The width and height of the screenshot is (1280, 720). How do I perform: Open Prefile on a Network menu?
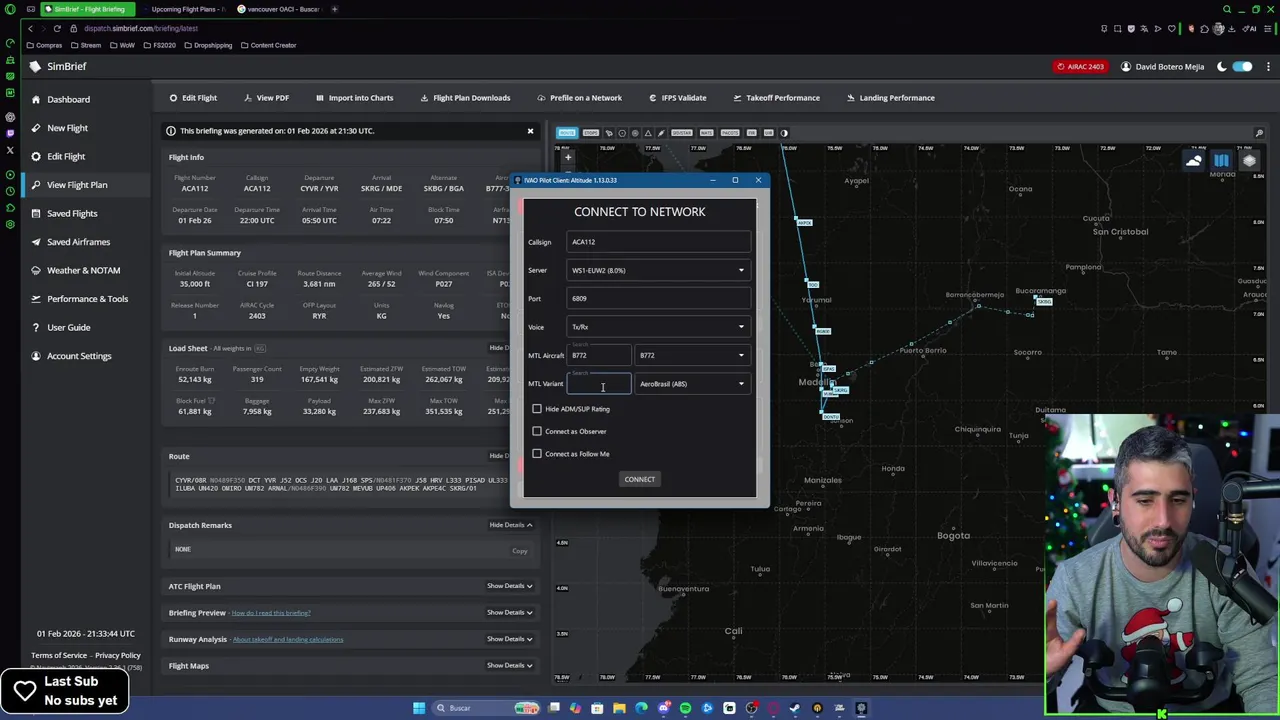pyautogui.click(x=579, y=98)
